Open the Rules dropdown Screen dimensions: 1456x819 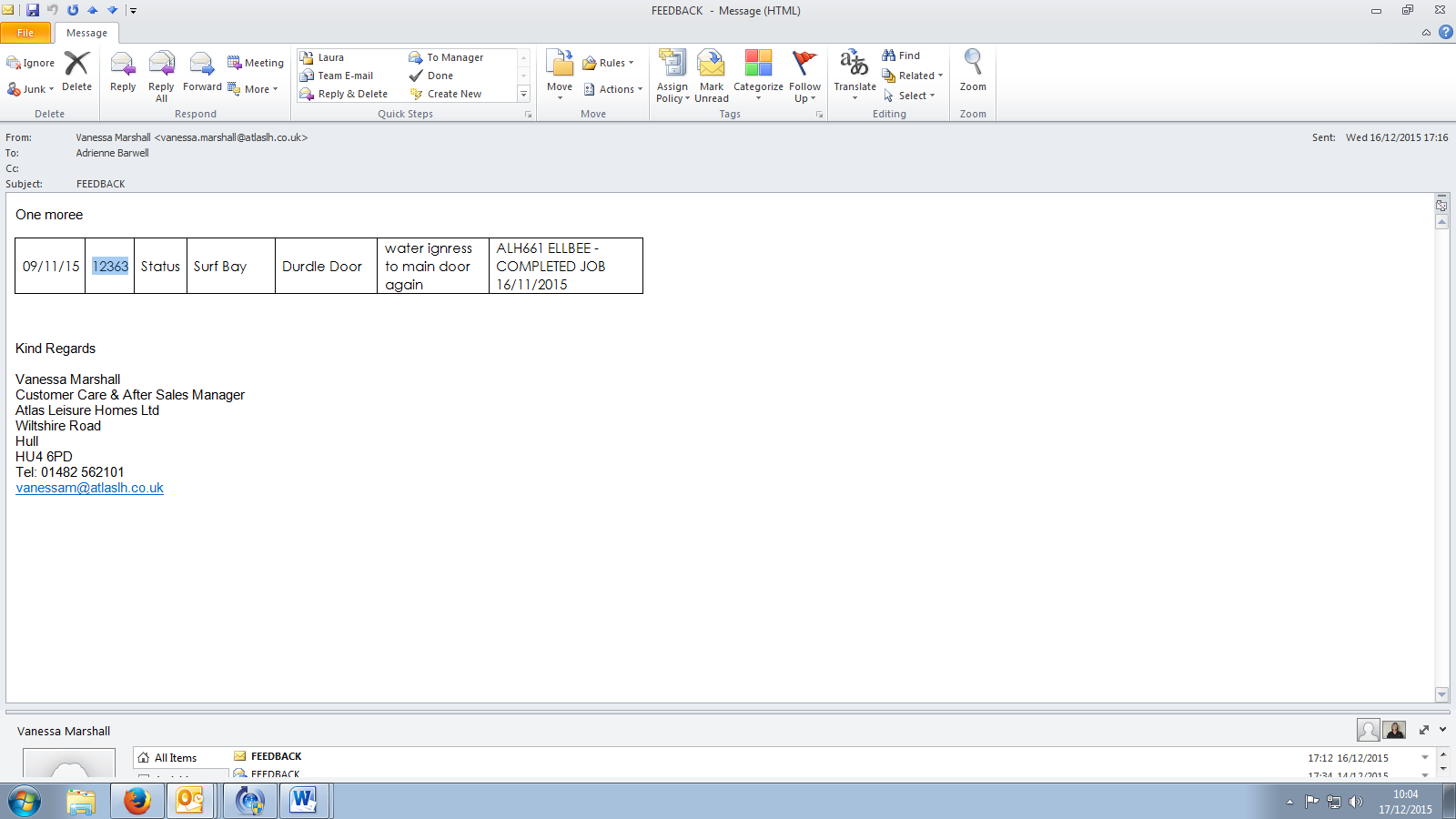point(608,63)
